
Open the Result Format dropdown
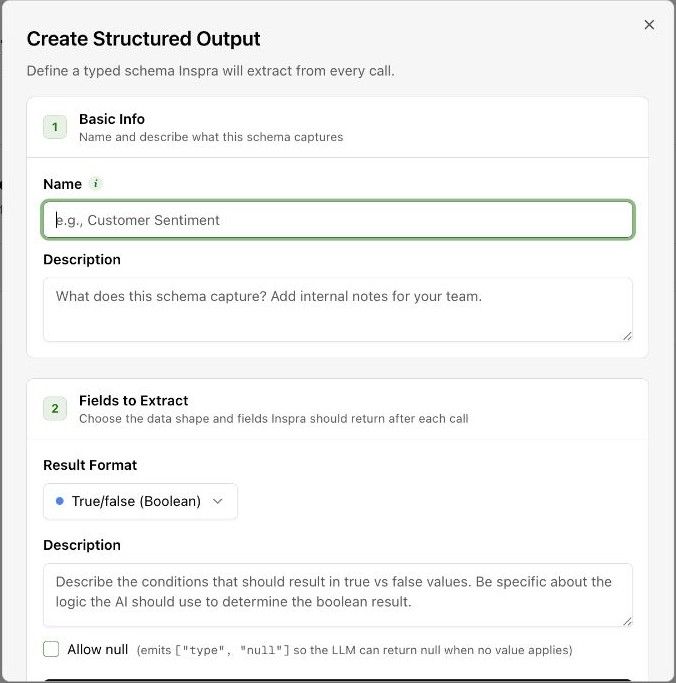coord(140,501)
